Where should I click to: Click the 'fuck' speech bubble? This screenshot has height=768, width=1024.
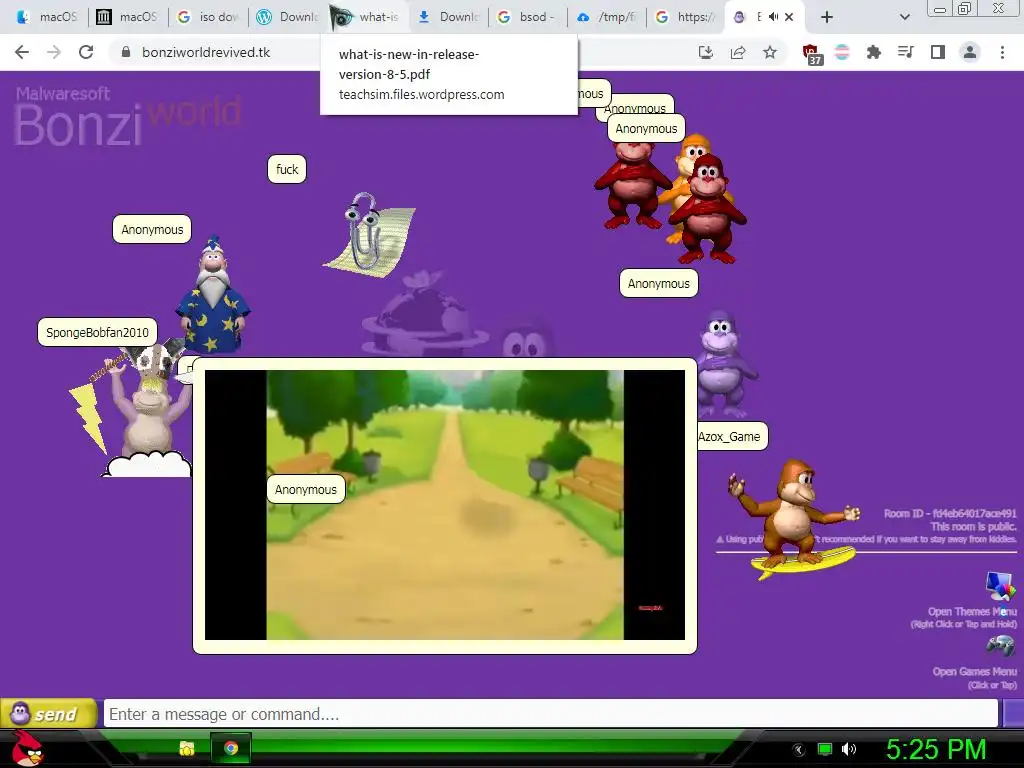[x=287, y=170]
